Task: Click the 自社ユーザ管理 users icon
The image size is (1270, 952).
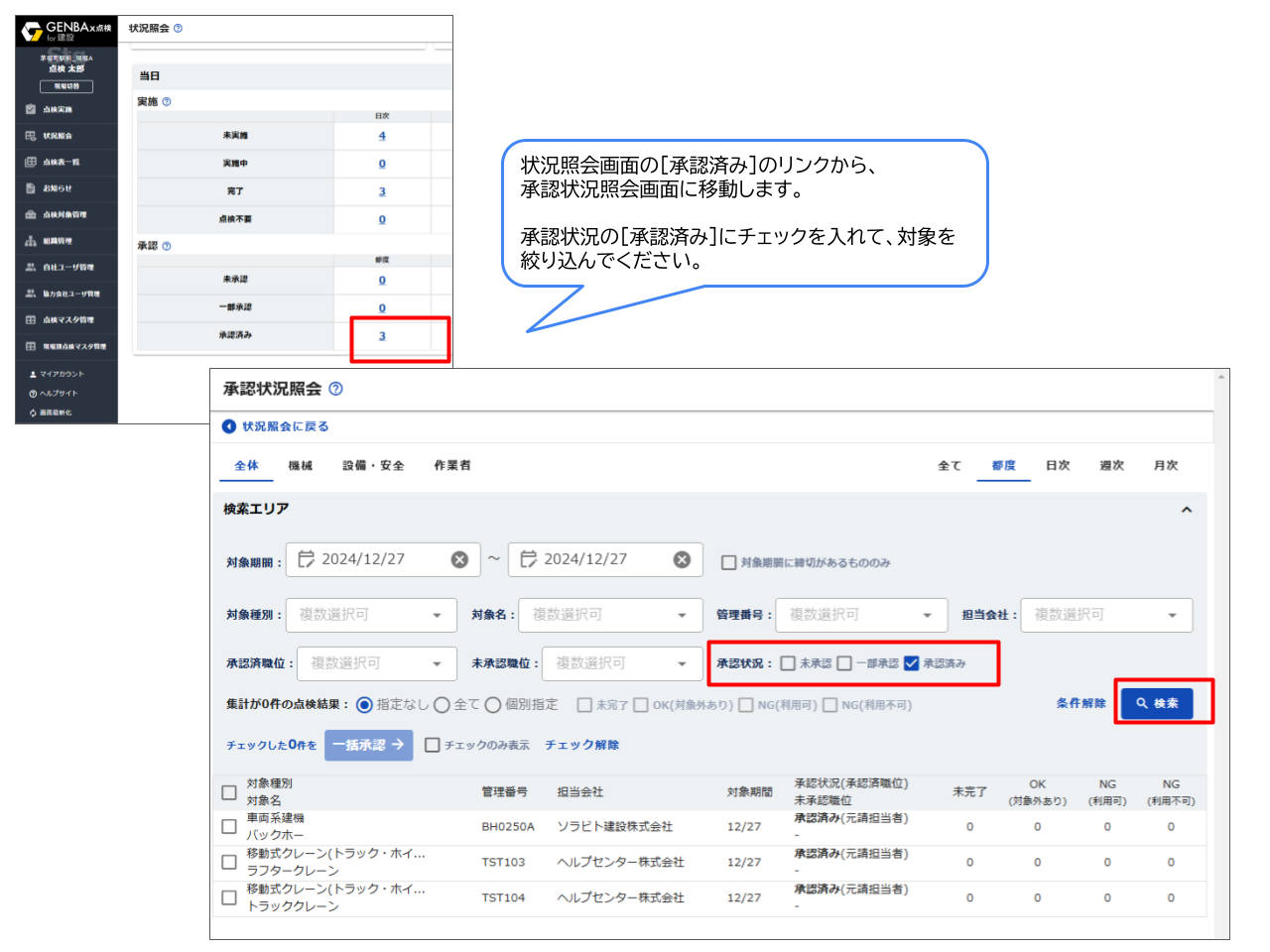Action: pos(30,266)
